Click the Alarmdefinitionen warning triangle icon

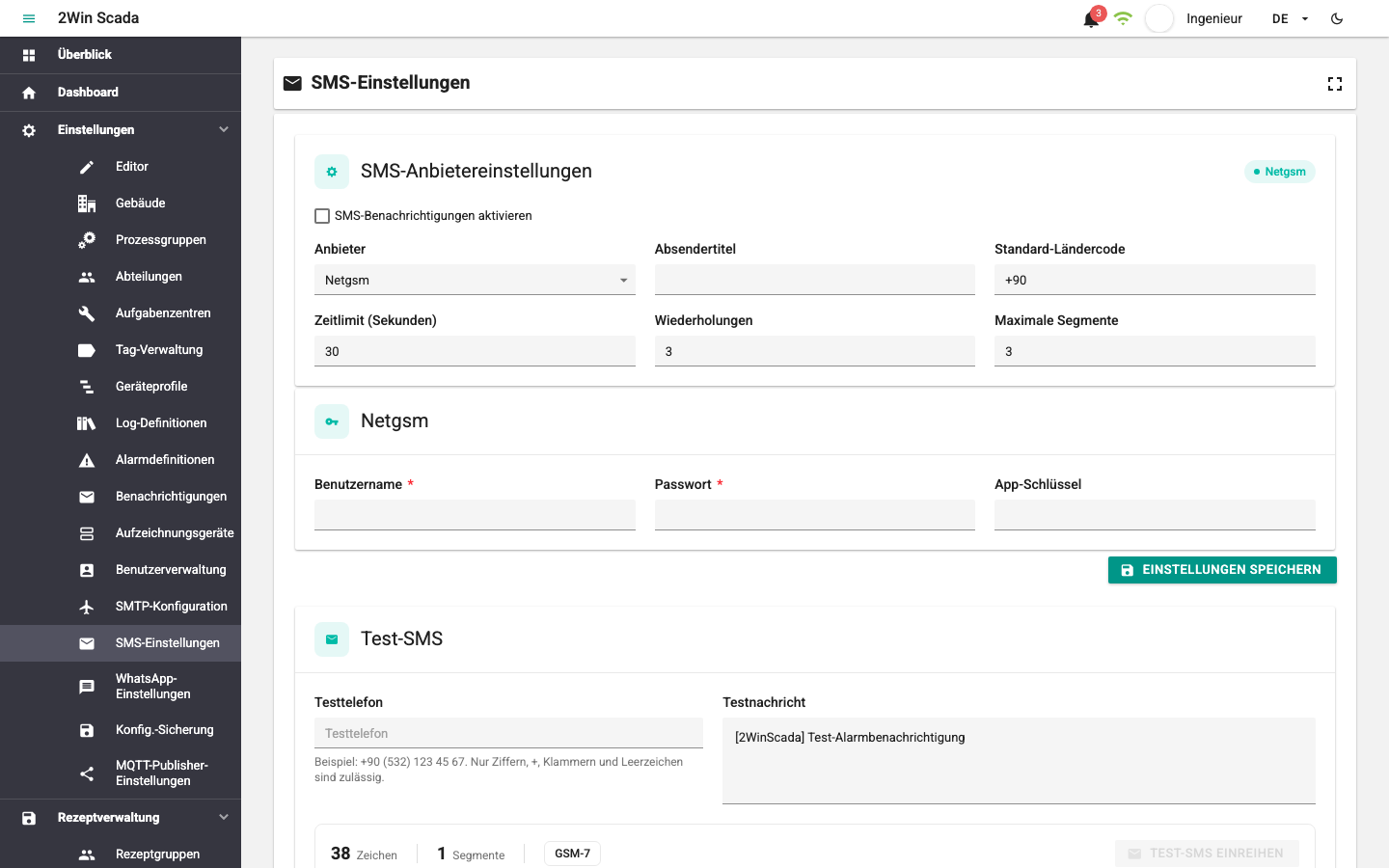(x=87, y=460)
